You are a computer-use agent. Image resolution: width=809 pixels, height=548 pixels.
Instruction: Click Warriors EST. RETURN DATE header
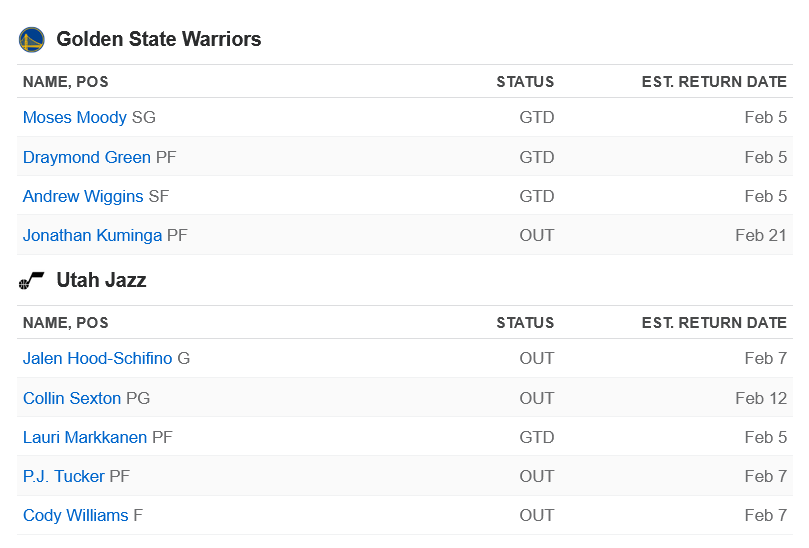tap(714, 82)
